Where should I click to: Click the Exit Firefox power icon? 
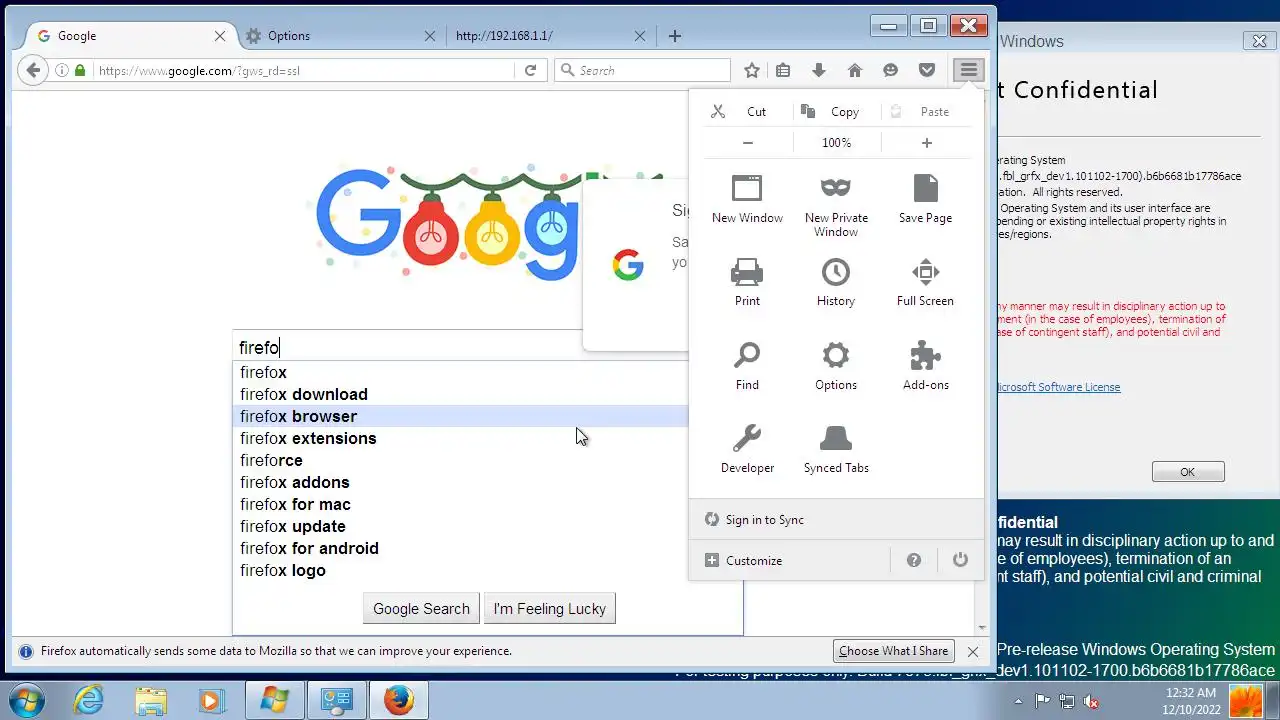coord(960,560)
